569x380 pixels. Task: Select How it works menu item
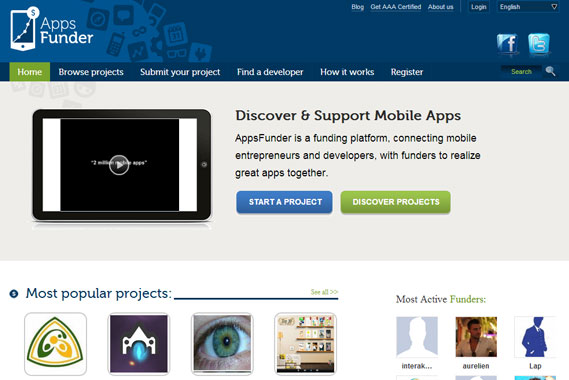[x=347, y=72]
